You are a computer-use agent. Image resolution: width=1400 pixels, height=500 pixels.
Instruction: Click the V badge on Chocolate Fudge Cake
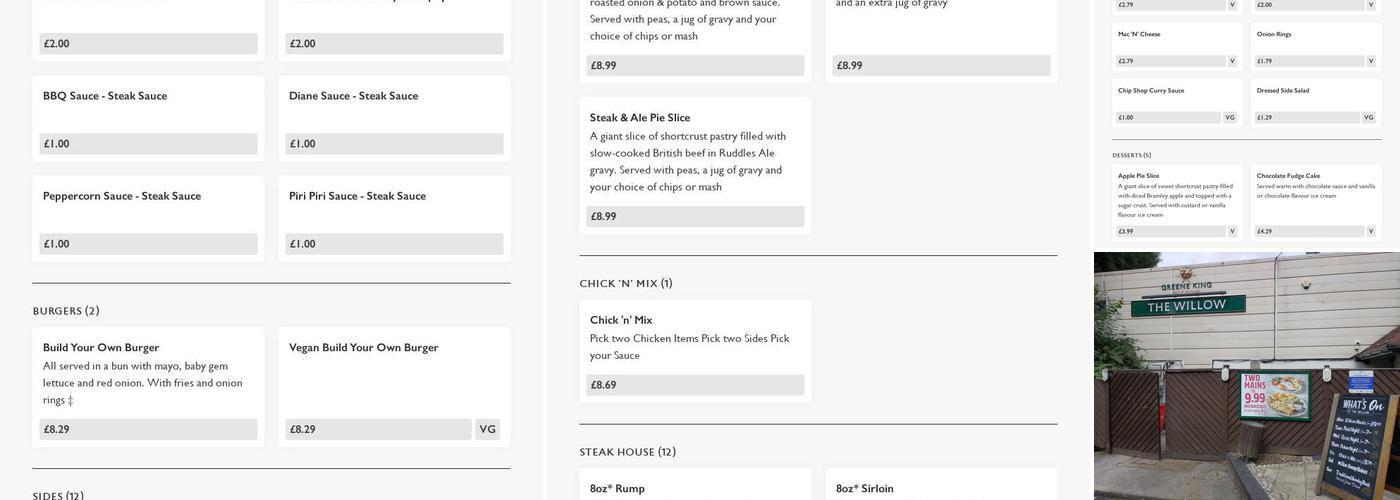click(x=1371, y=232)
